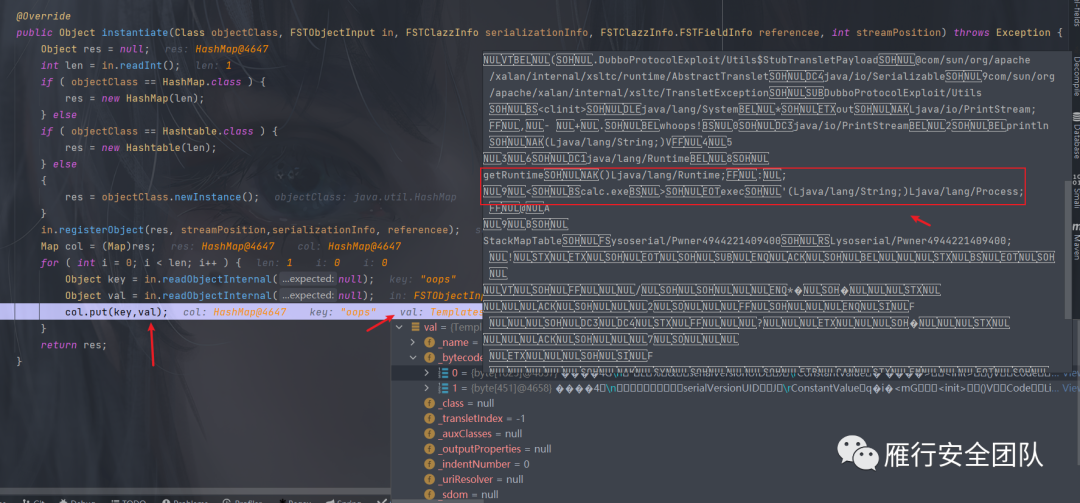The width and height of the screenshot is (1080, 503).
Task: Click the @Override annotation
Action: point(43,16)
